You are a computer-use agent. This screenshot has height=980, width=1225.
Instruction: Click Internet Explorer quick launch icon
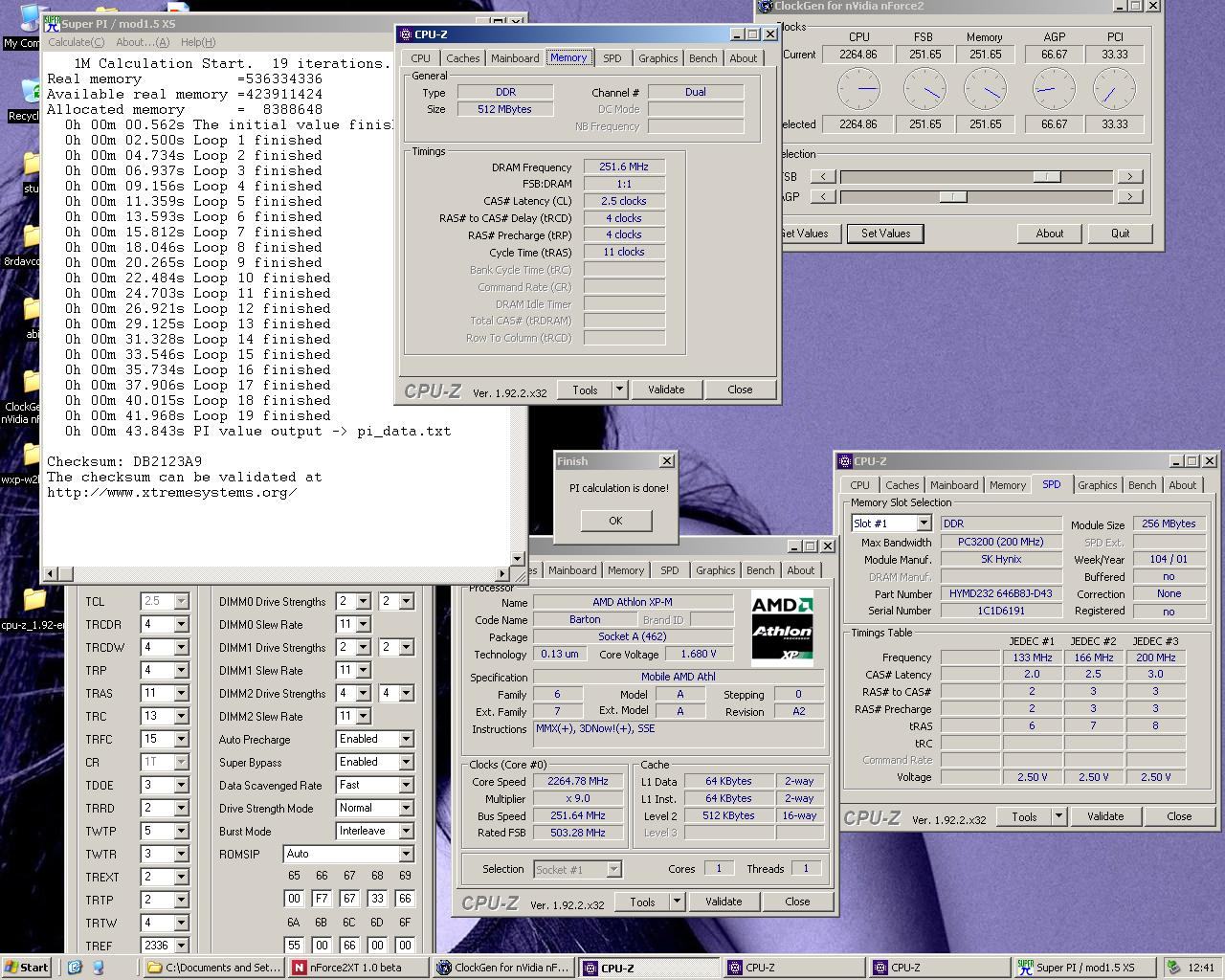[76, 968]
